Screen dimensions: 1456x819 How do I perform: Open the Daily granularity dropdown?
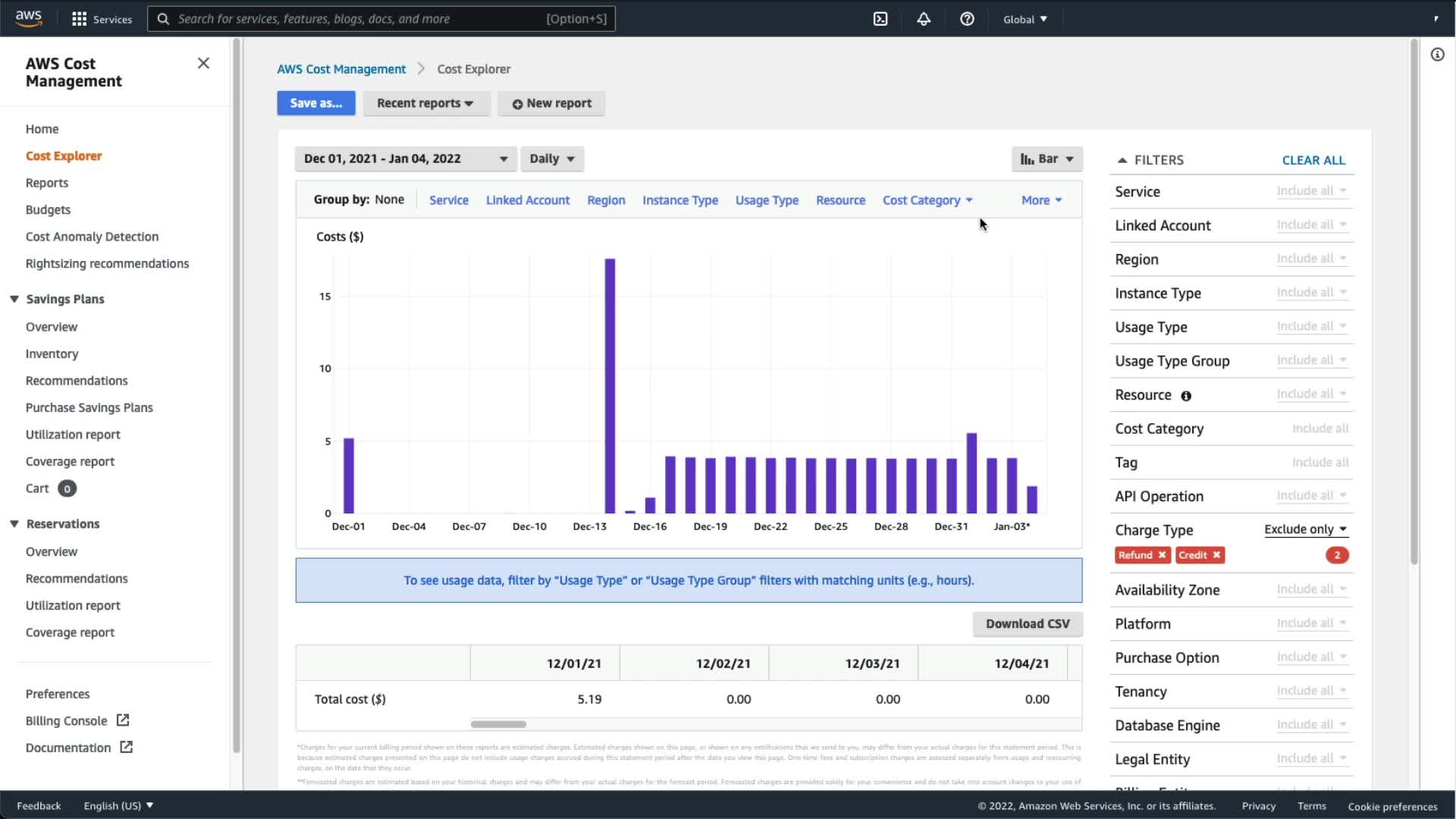pyautogui.click(x=551, y=158)
